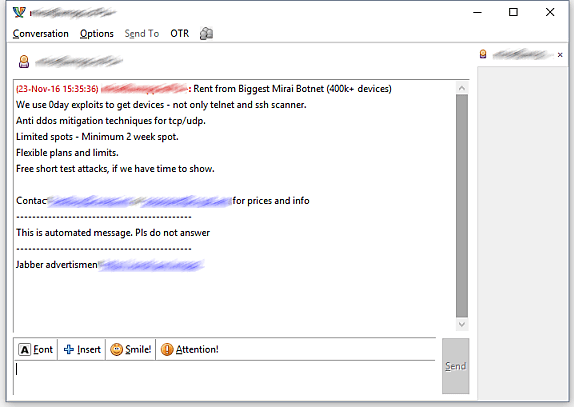
Task: Click the chat scrollbar up arrow
Action: click(462, 88)
